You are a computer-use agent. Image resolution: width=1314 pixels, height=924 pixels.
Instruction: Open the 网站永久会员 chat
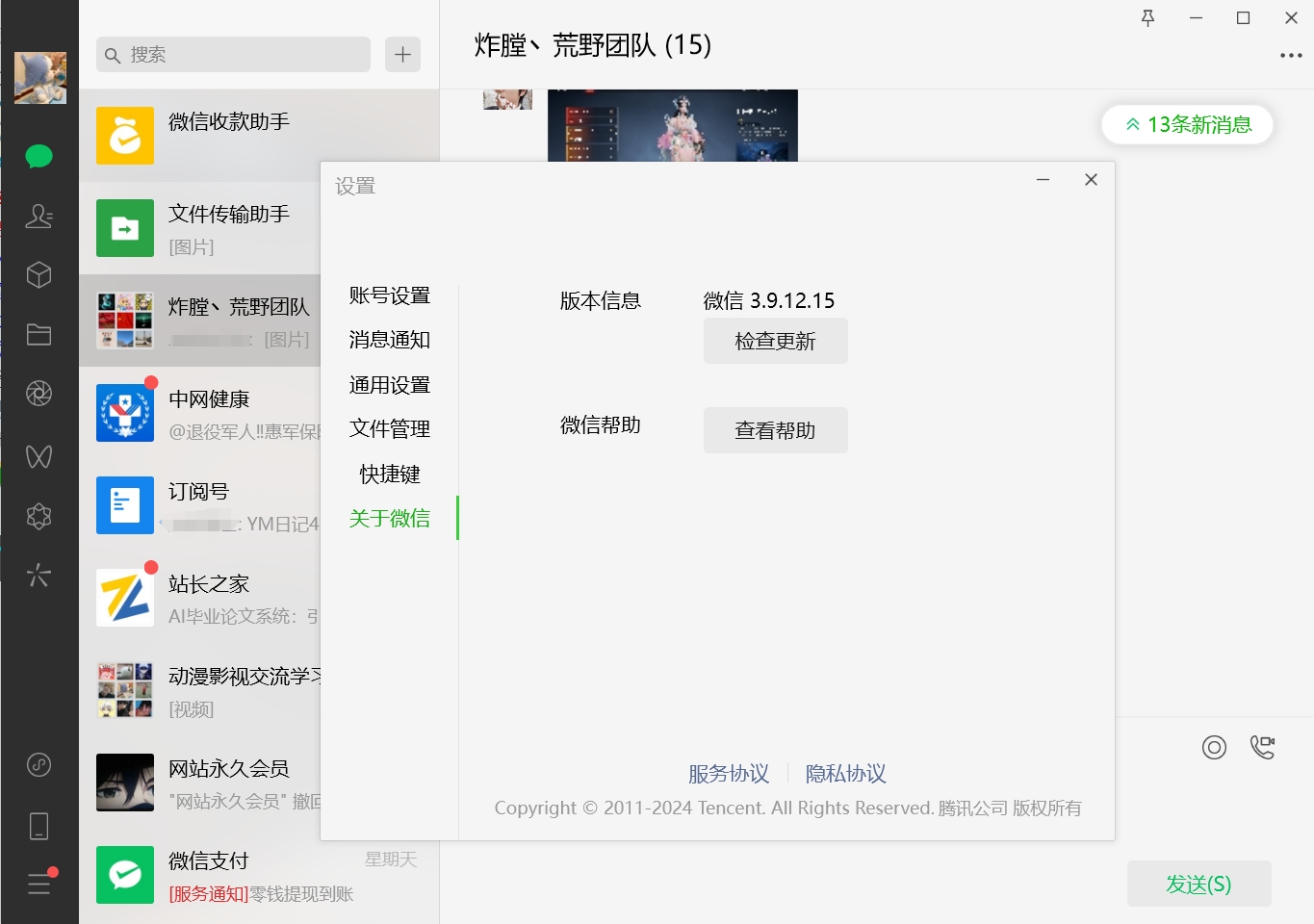click(200, 783)
